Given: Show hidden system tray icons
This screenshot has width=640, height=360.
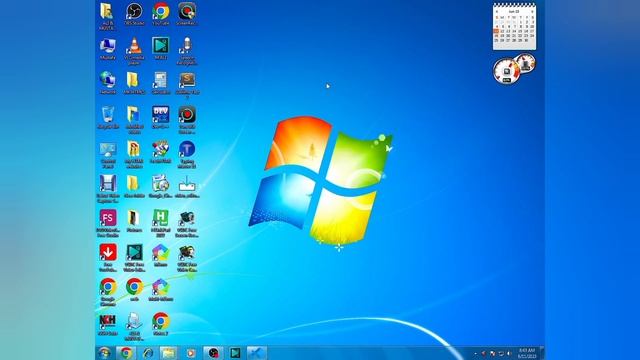Looking at the screenshot, I should point(475,353).
